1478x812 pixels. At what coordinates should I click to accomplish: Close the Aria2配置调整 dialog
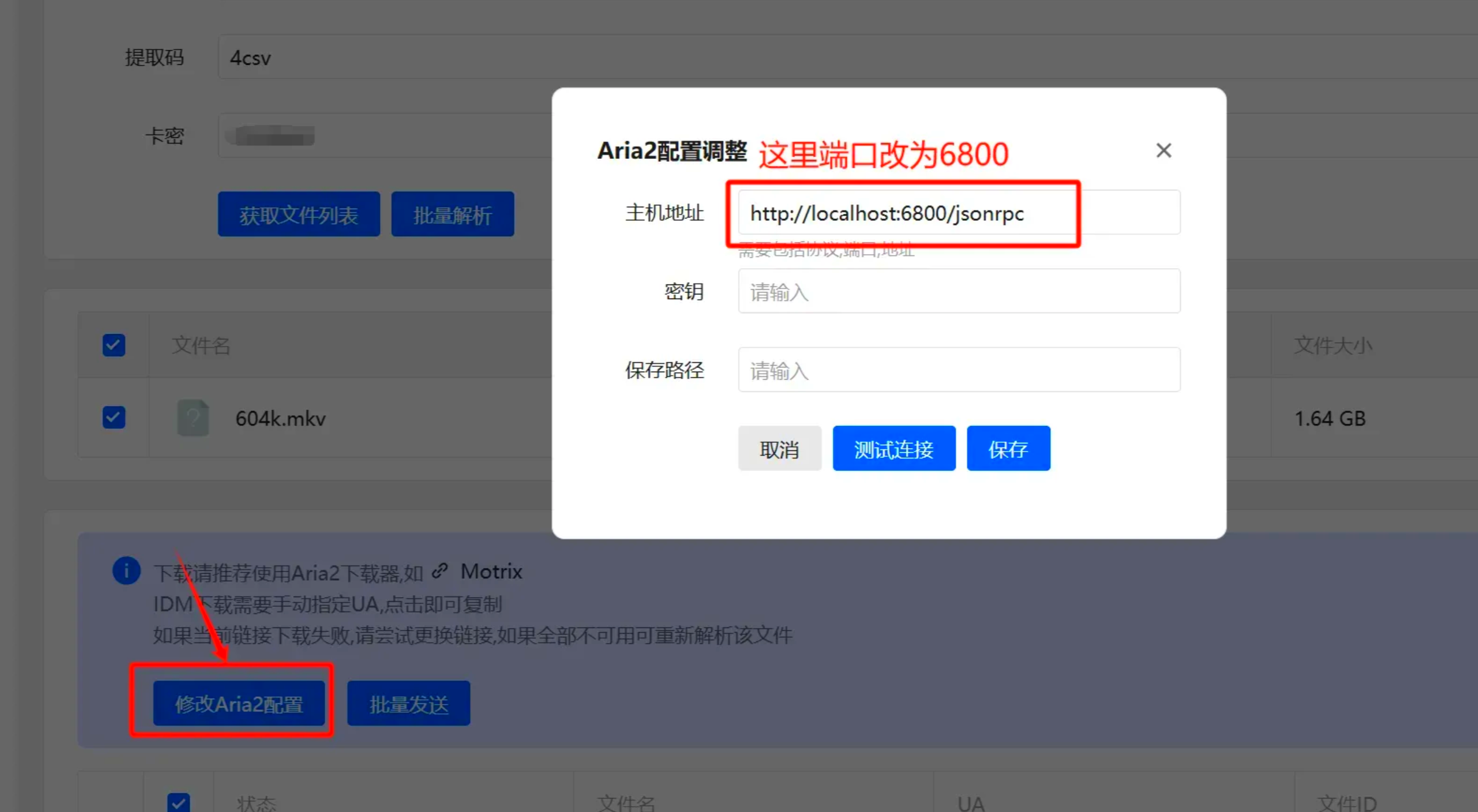click(x=1164, y=150)
